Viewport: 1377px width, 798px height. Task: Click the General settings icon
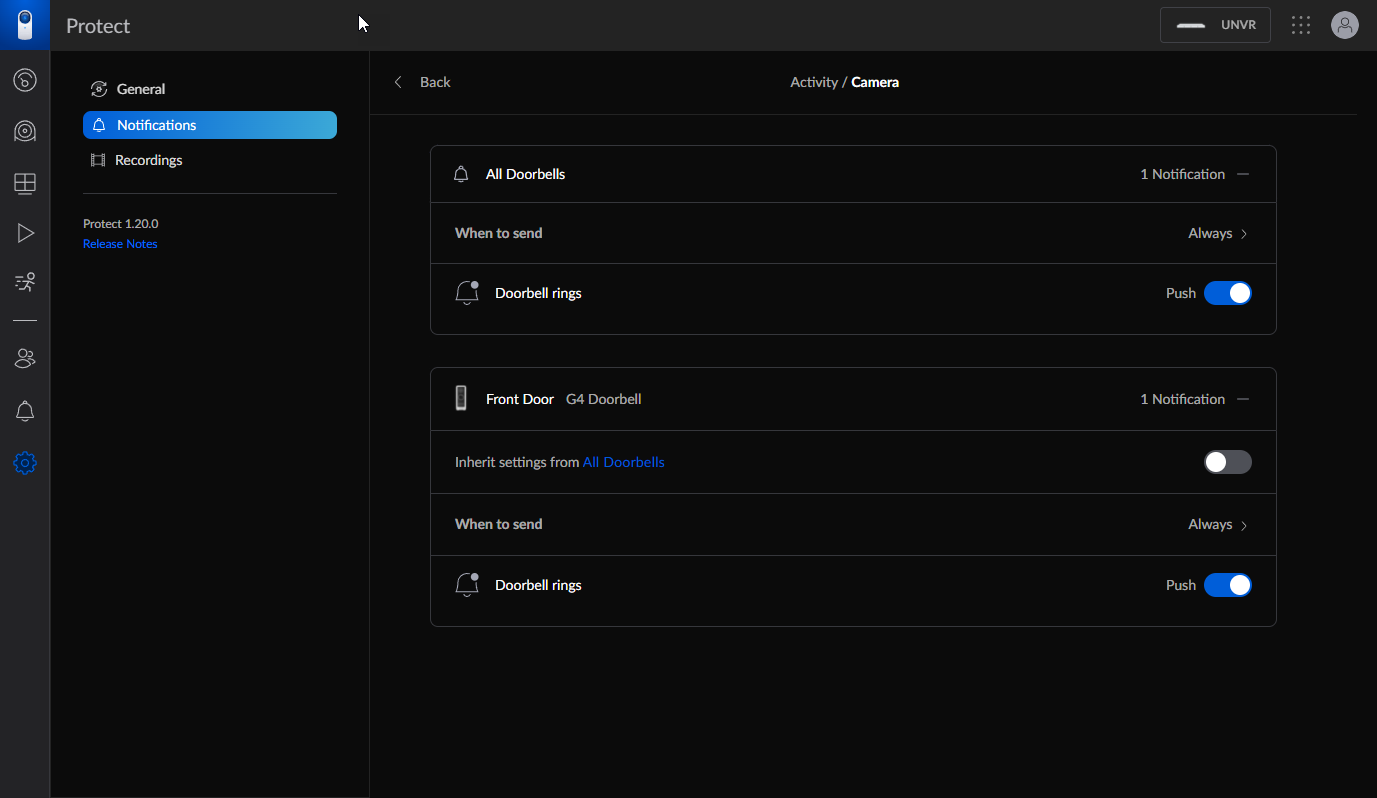[x=99, y=89]
